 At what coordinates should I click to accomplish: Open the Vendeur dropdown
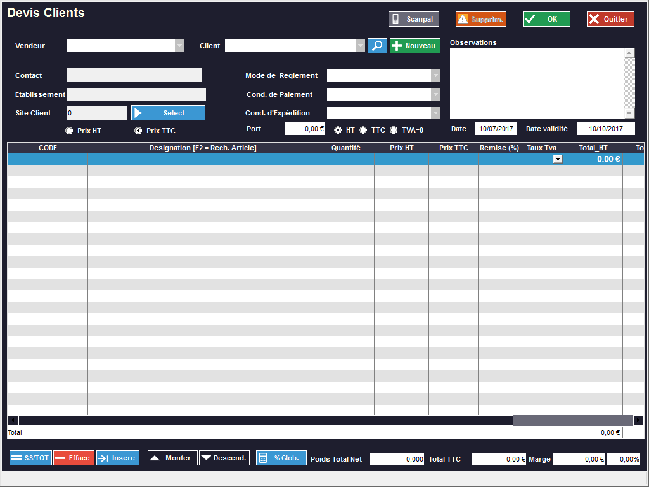pos(179,45)
